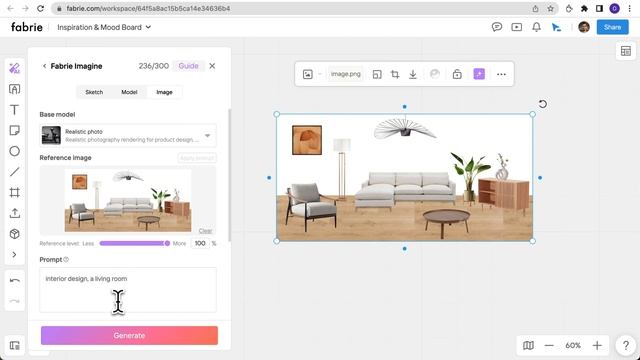The image size is (640, 360).
Task: Zoom in with the plus button
Action: pyautogui.click(x=597, y=346)
